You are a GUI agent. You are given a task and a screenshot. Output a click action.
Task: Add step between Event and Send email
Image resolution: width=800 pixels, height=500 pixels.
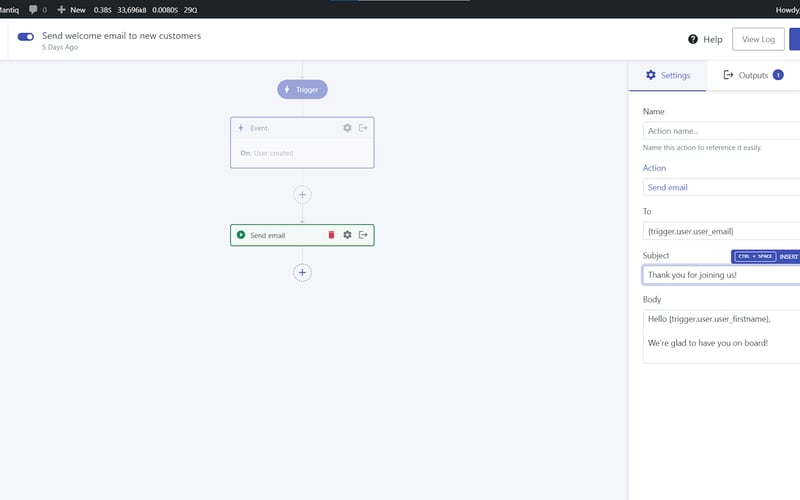(302, 195)
